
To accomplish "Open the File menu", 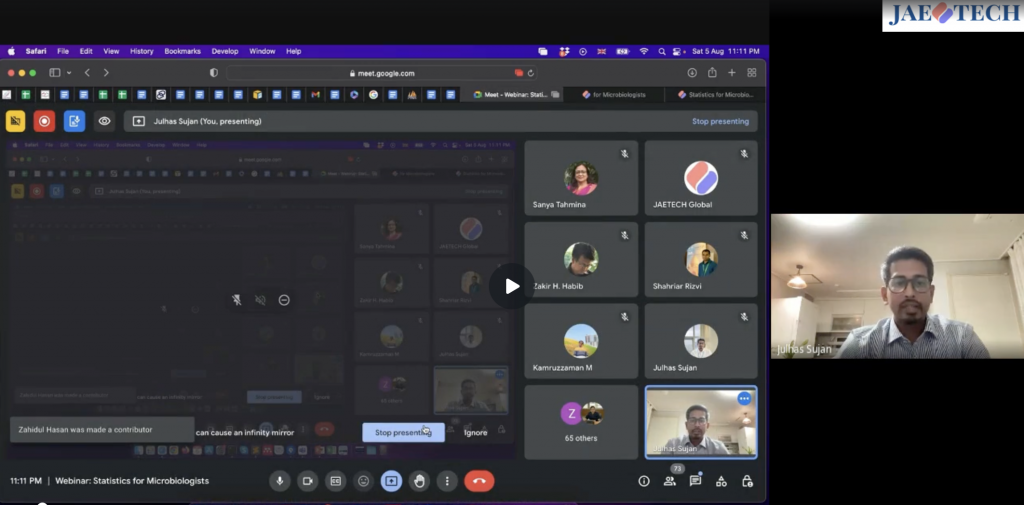I will tap(63, 51).
